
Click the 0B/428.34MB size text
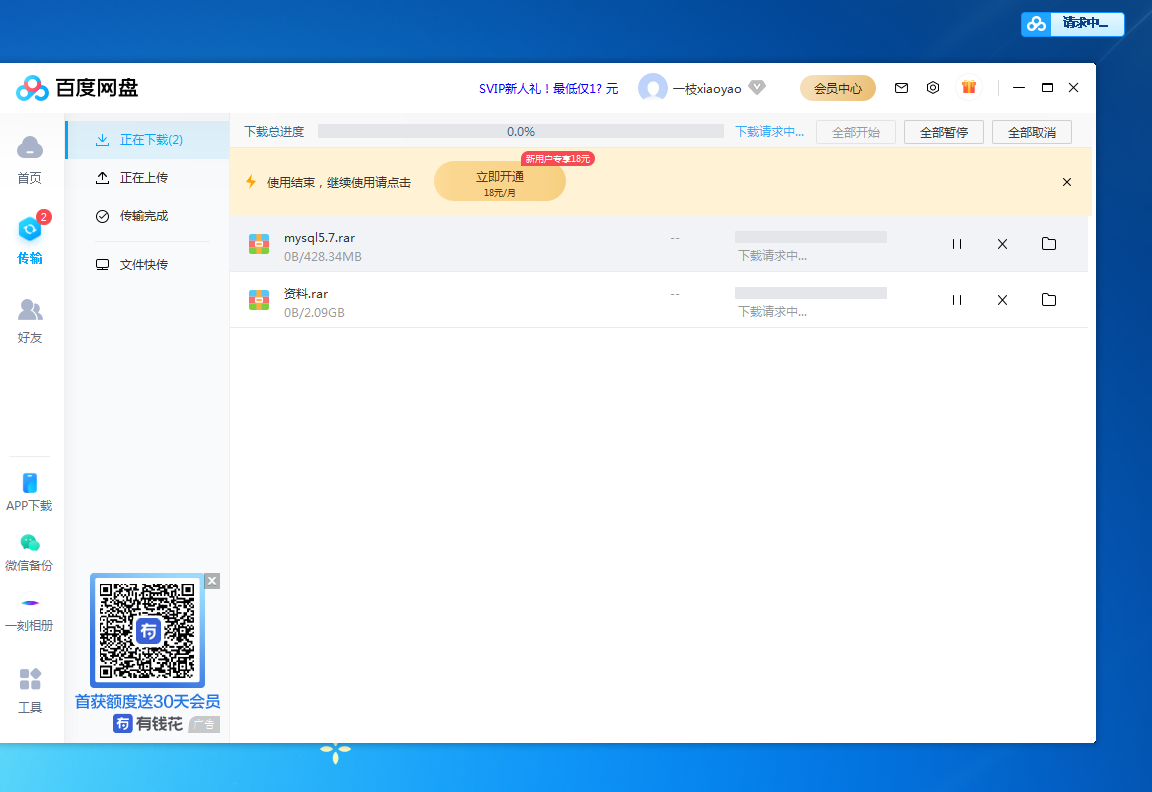(323, 256)
